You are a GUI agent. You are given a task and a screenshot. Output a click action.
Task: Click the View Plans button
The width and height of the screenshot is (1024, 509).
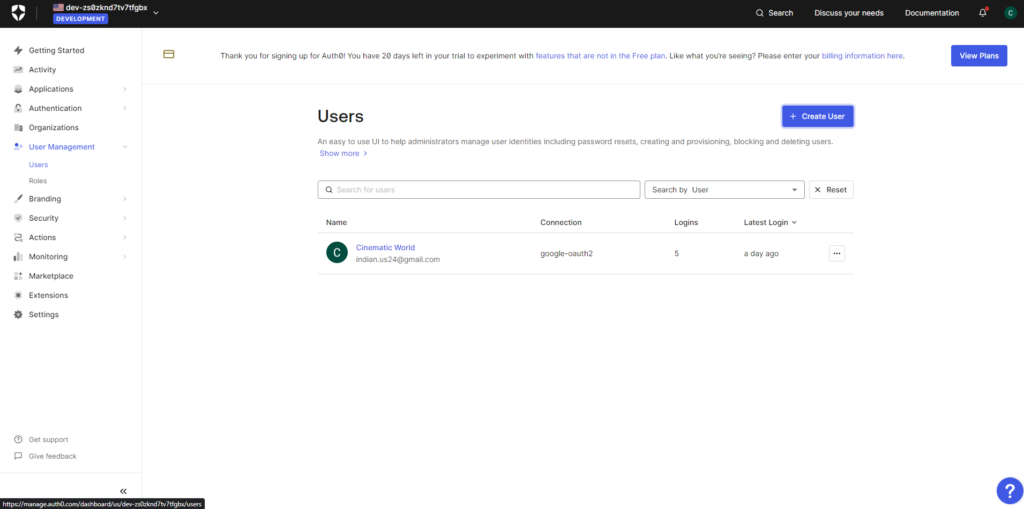click(978, 56)
